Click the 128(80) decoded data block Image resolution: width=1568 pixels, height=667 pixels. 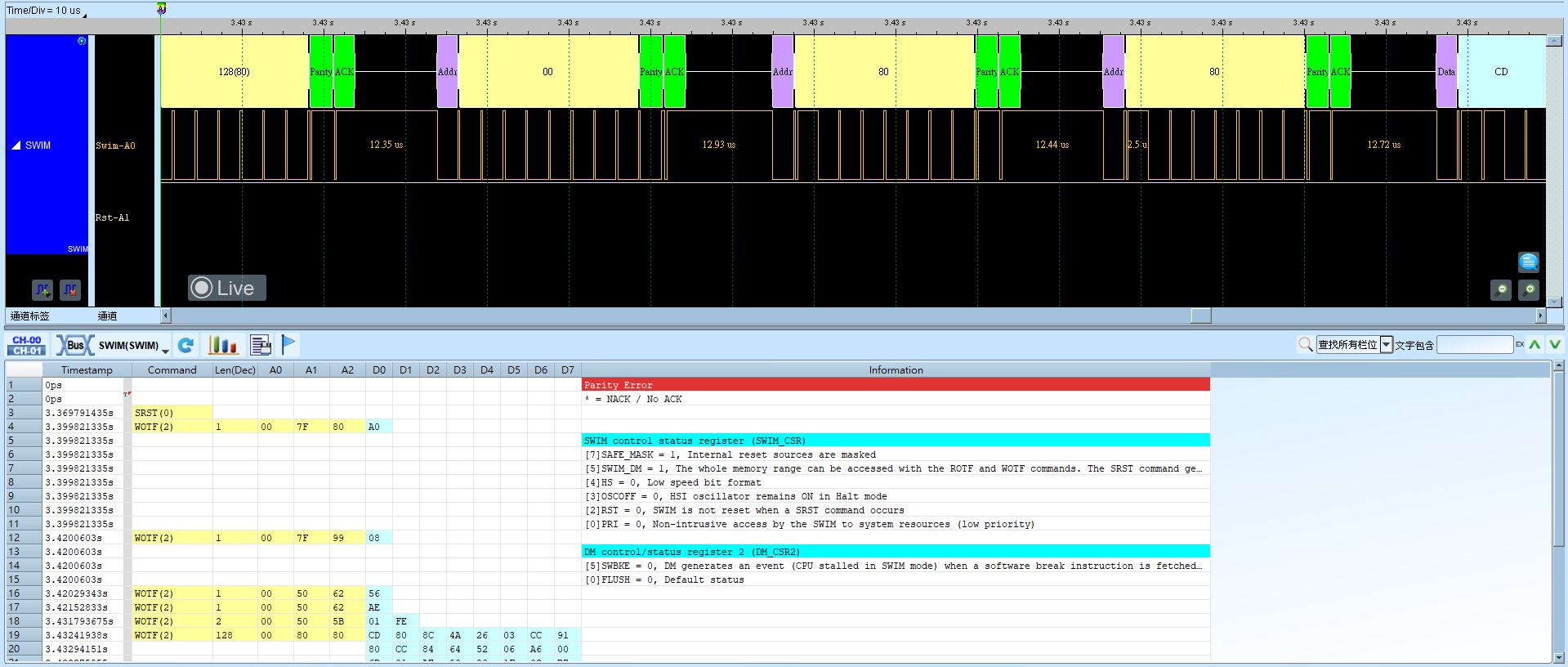click(235, 72)
